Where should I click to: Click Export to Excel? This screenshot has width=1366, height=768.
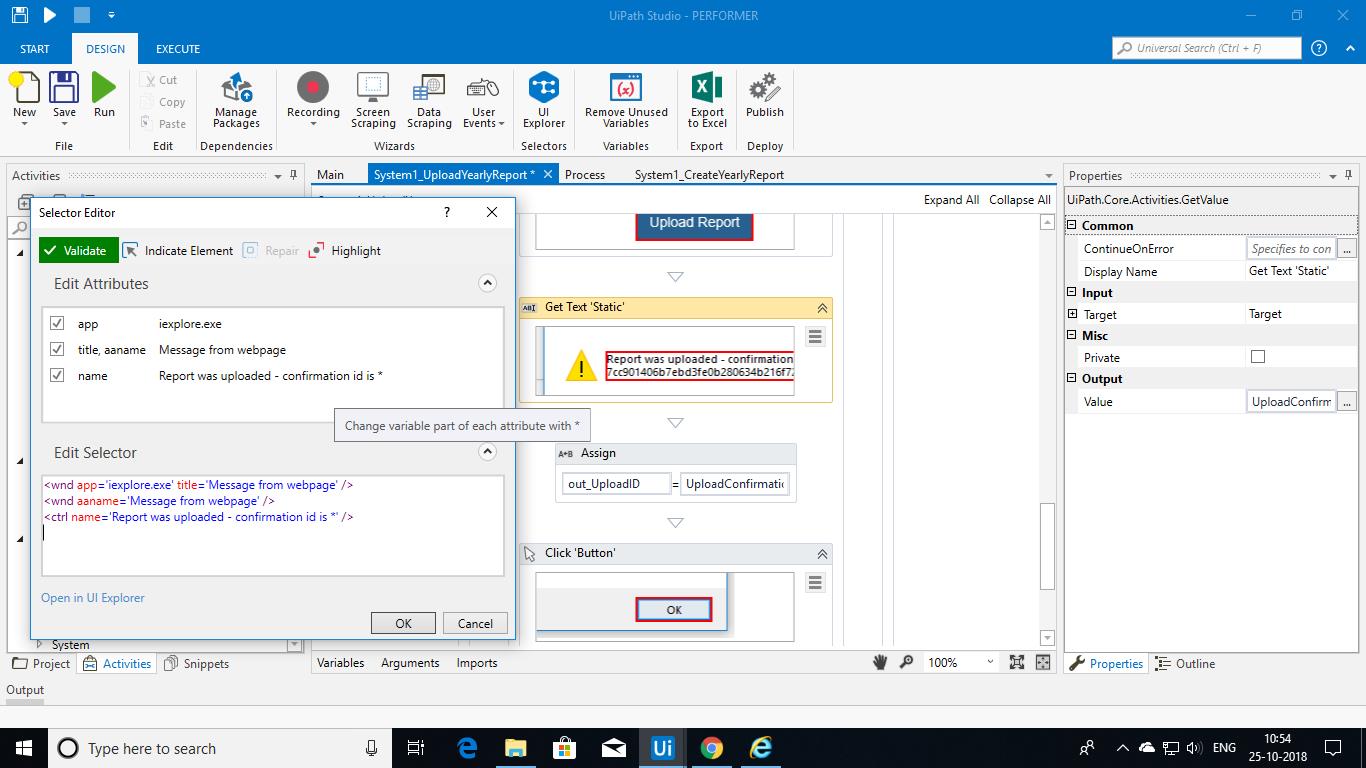point(707,100)
